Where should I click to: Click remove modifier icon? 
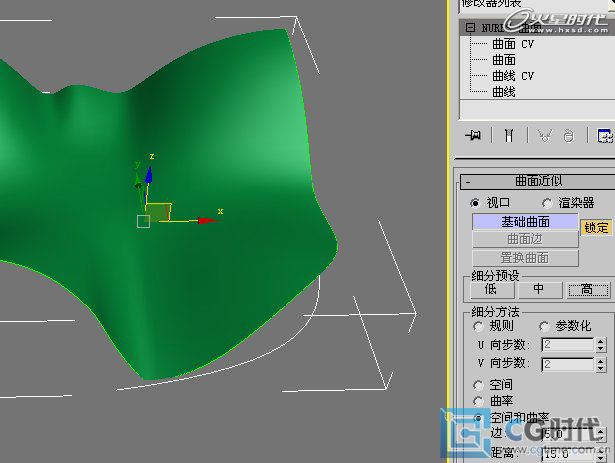(x=568, y=136)
